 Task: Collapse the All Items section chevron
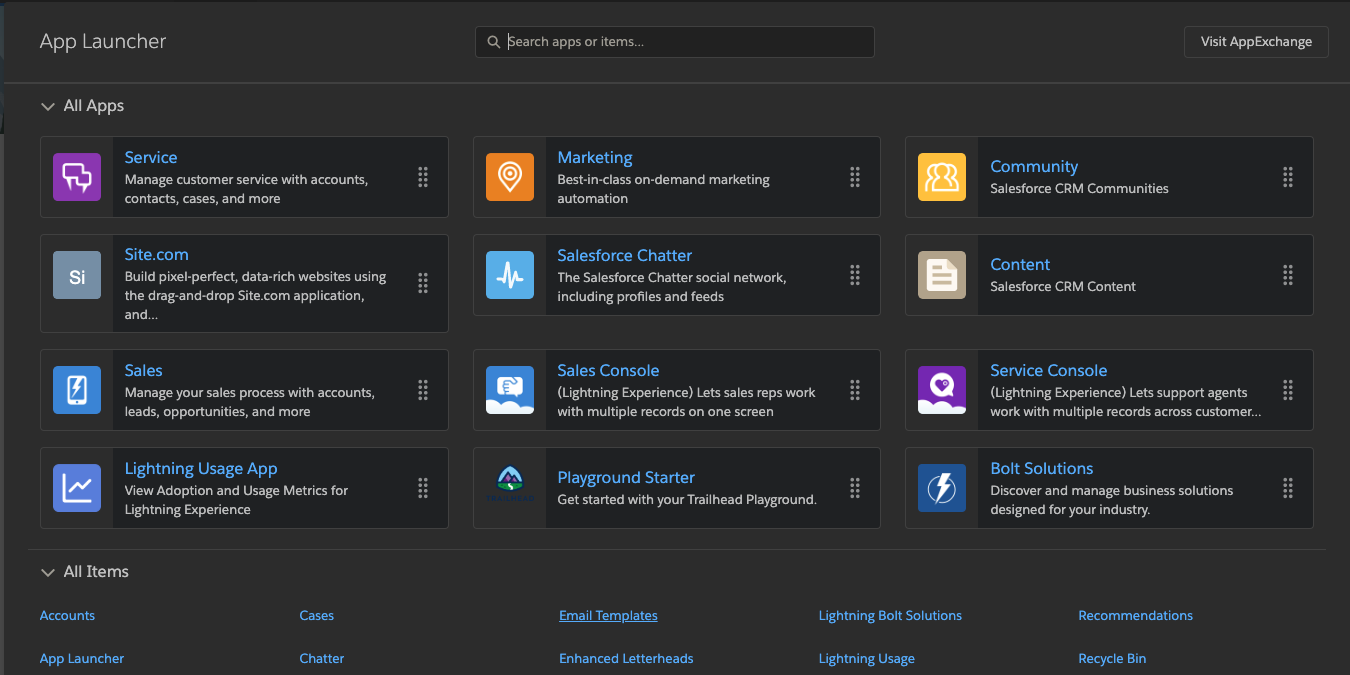pyautogui.click(x=47, y=572)
